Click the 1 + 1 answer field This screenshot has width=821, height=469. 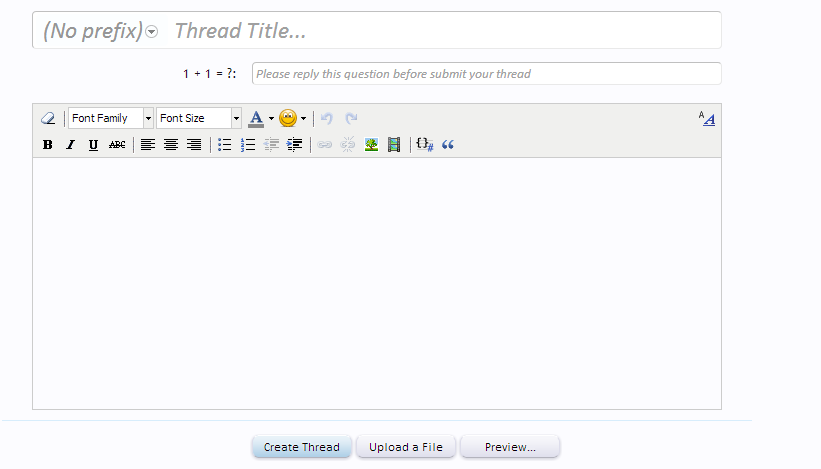pyautogui.click(x=486, y=74)
